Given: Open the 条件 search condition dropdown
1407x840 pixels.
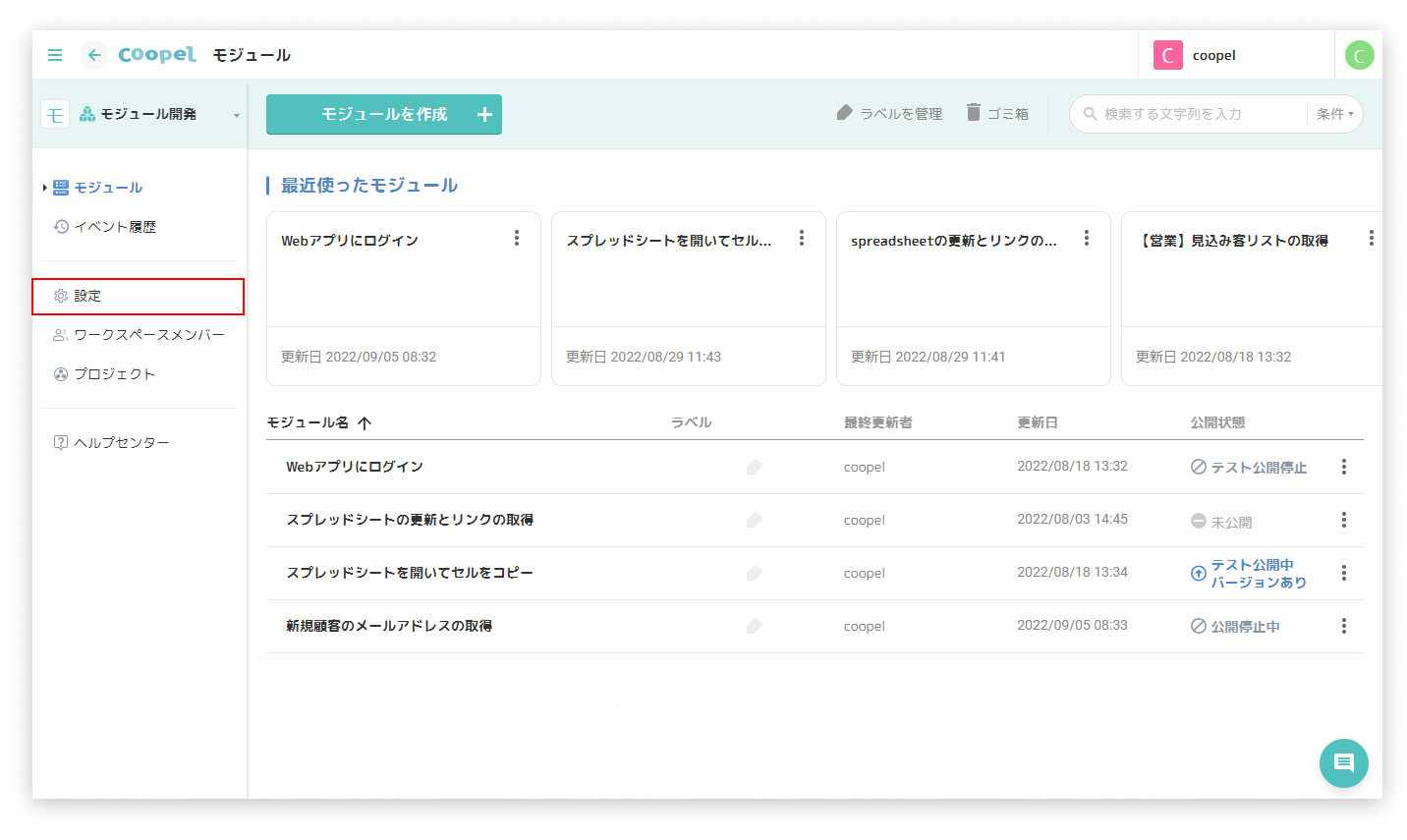Looking at the screenshot, I should [1334, 114].
